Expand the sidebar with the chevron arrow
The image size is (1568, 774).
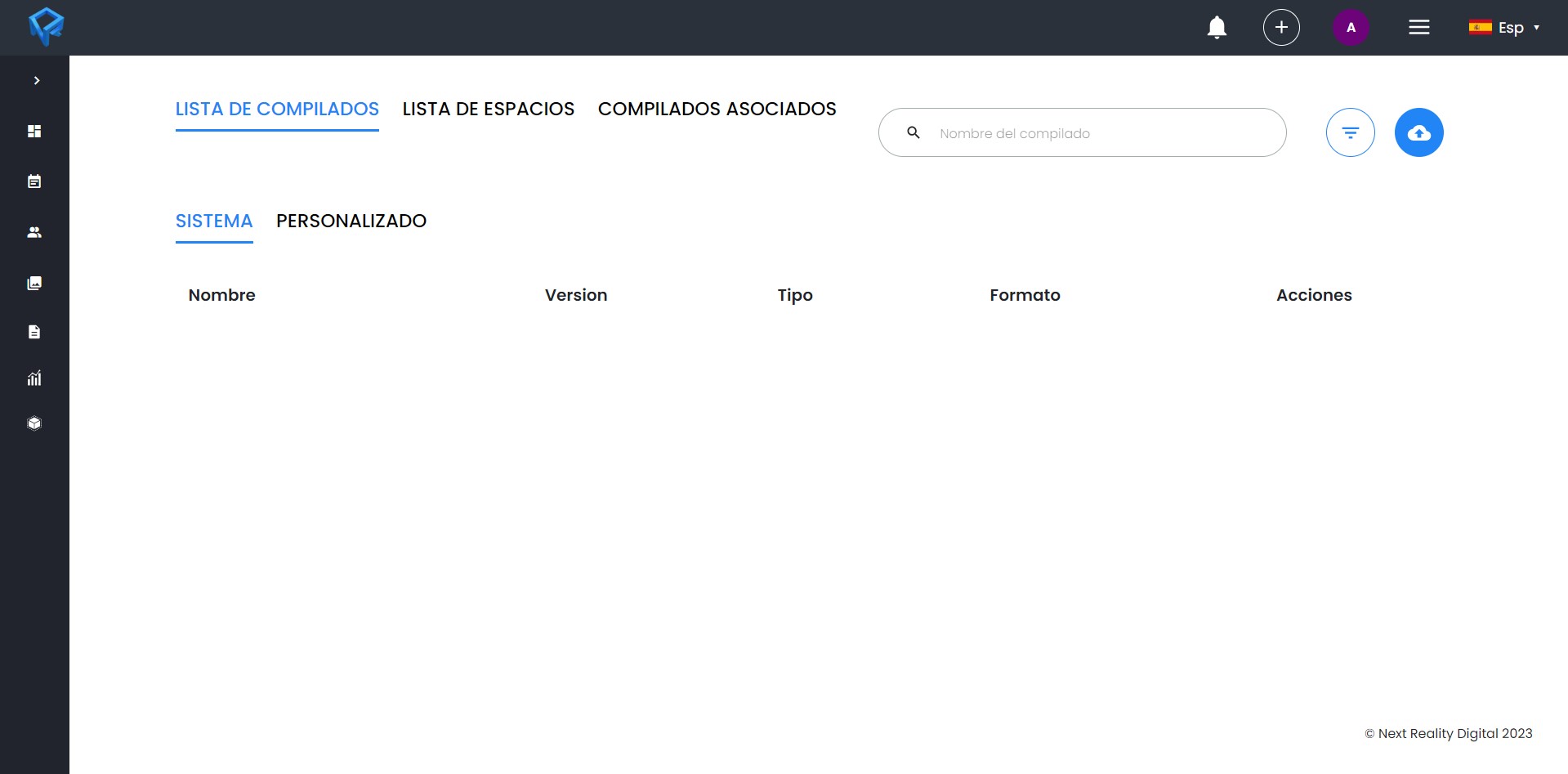[x=37, y=80]
